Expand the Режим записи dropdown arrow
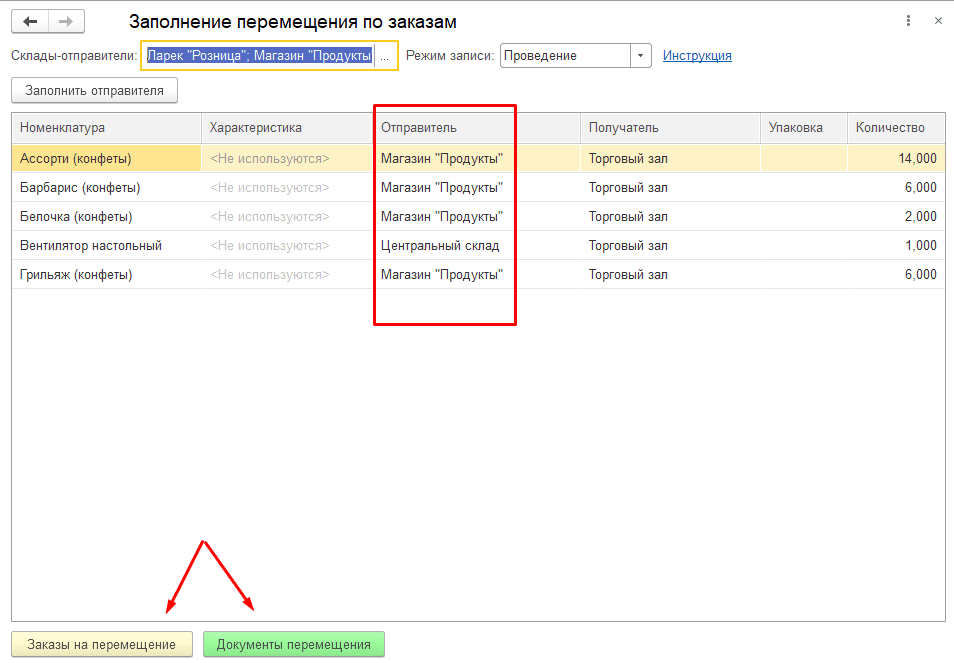954x663 pixels. [640, 55]
